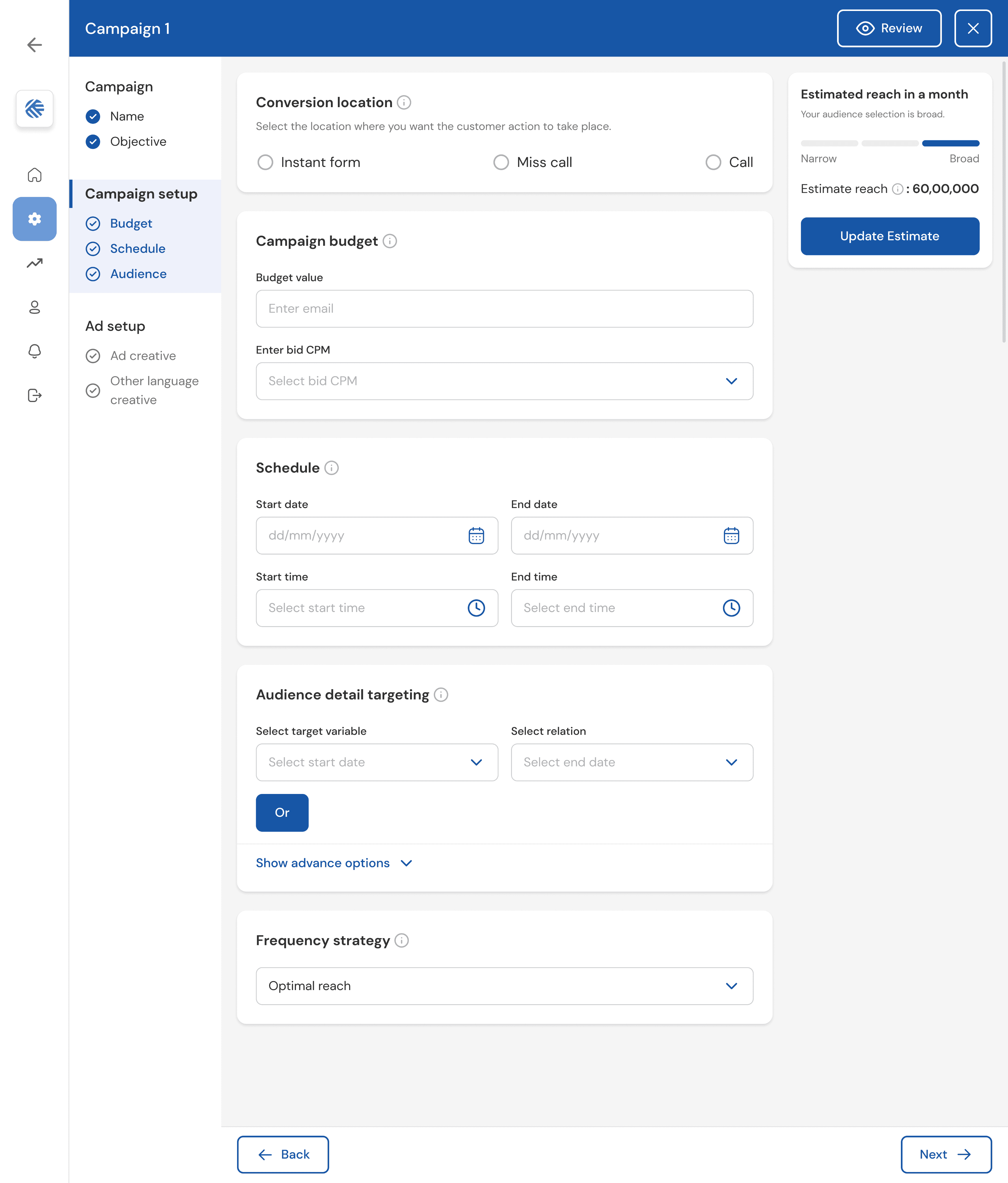Open the Start date calendar icon
1008x1183 pixels.
476,535
